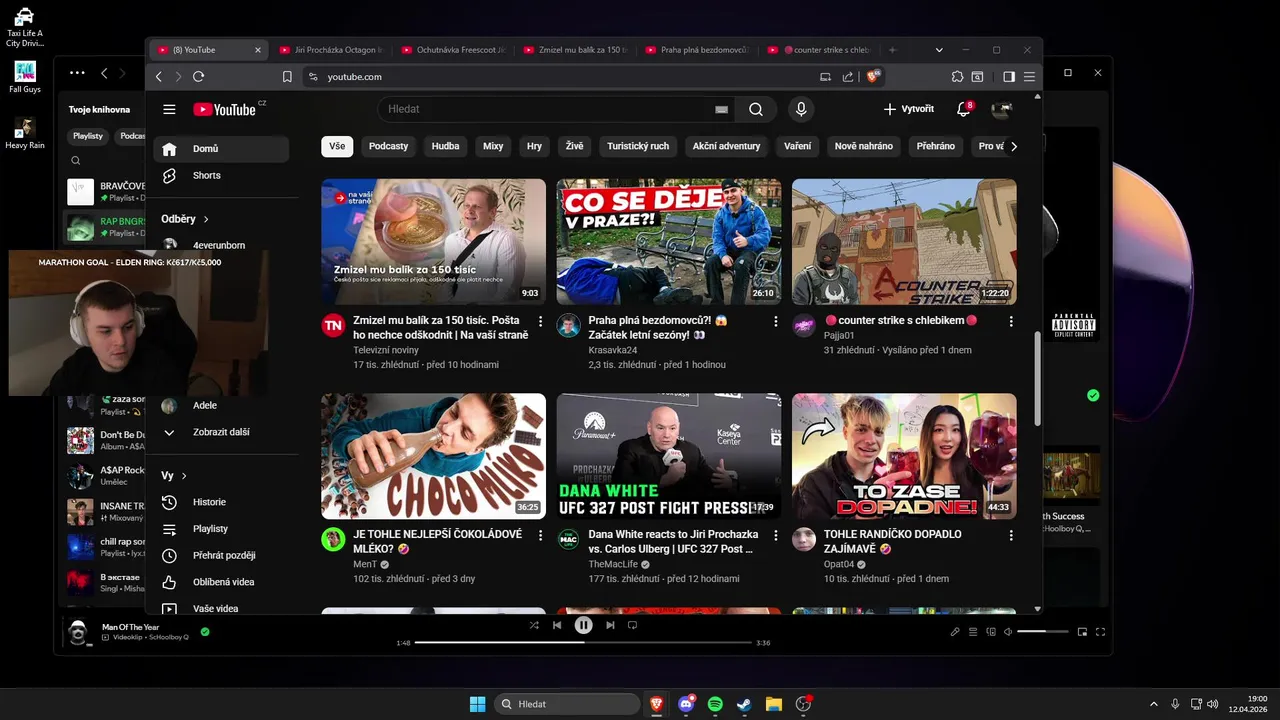Open Playlisty in YouTube sidebar

(221, 529)
